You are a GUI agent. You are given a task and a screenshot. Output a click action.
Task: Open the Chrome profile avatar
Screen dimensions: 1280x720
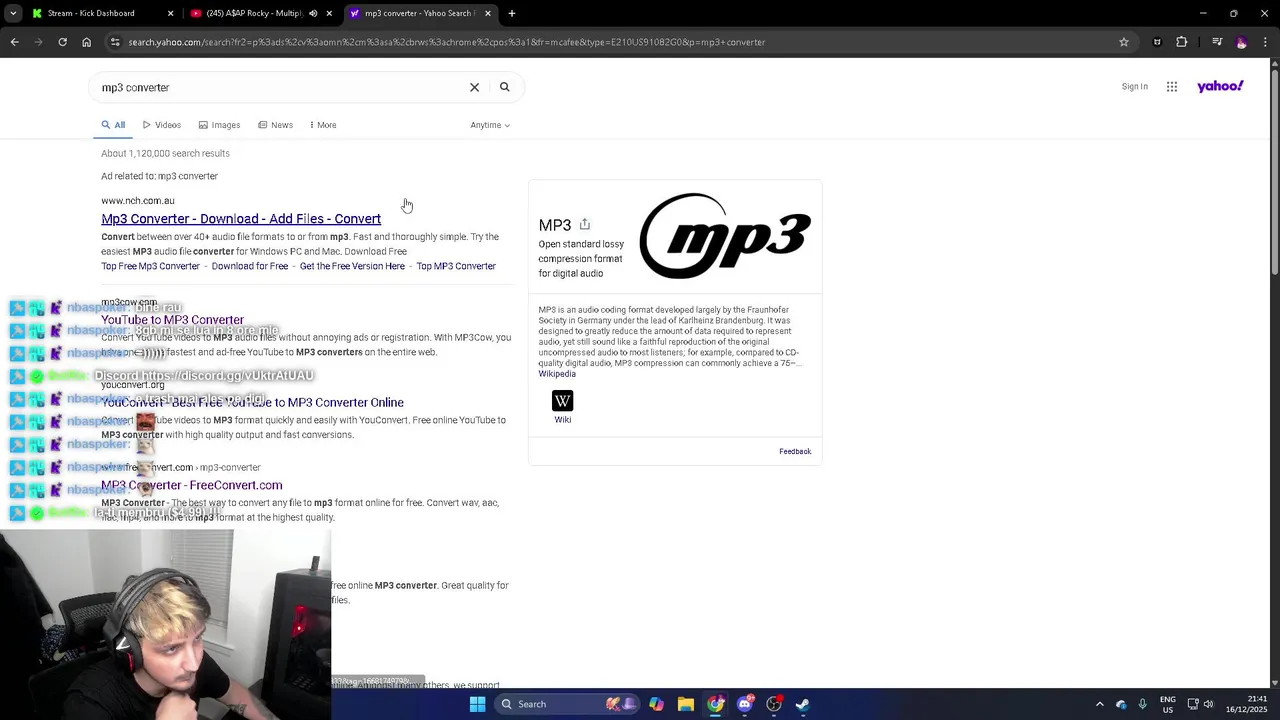[1241, 42]
